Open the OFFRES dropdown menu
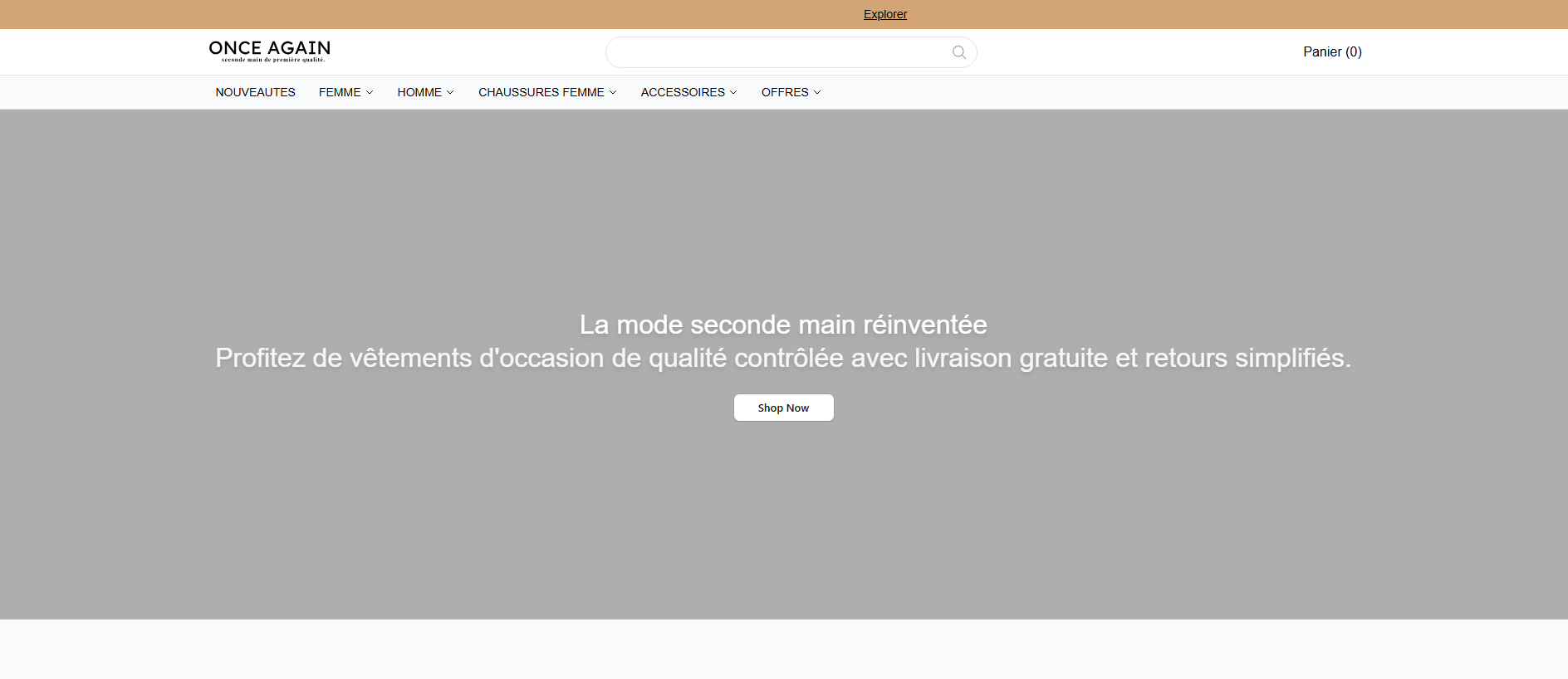The height and width of the screenshot is (679, 1568). (791, 92)
